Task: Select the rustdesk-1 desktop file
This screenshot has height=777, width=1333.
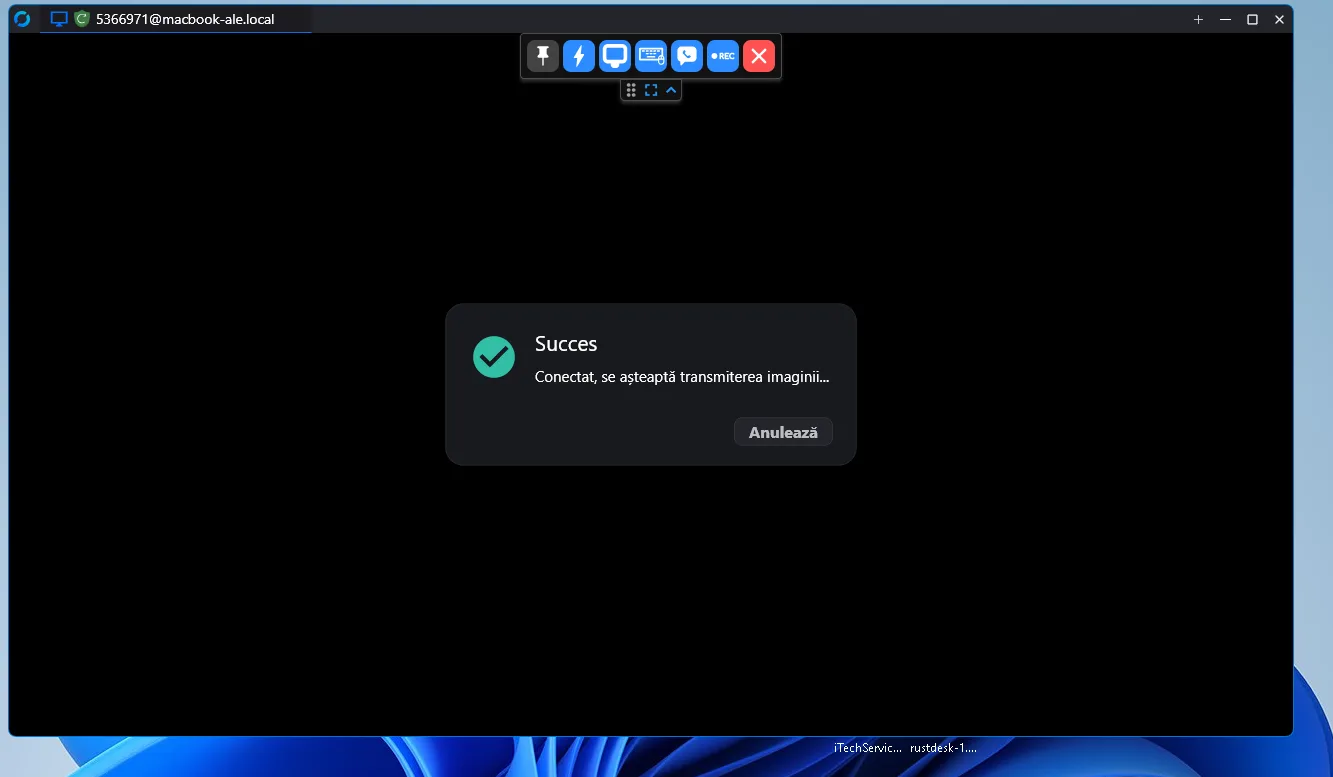Action: pyautogui.click(x=943, y=747)
